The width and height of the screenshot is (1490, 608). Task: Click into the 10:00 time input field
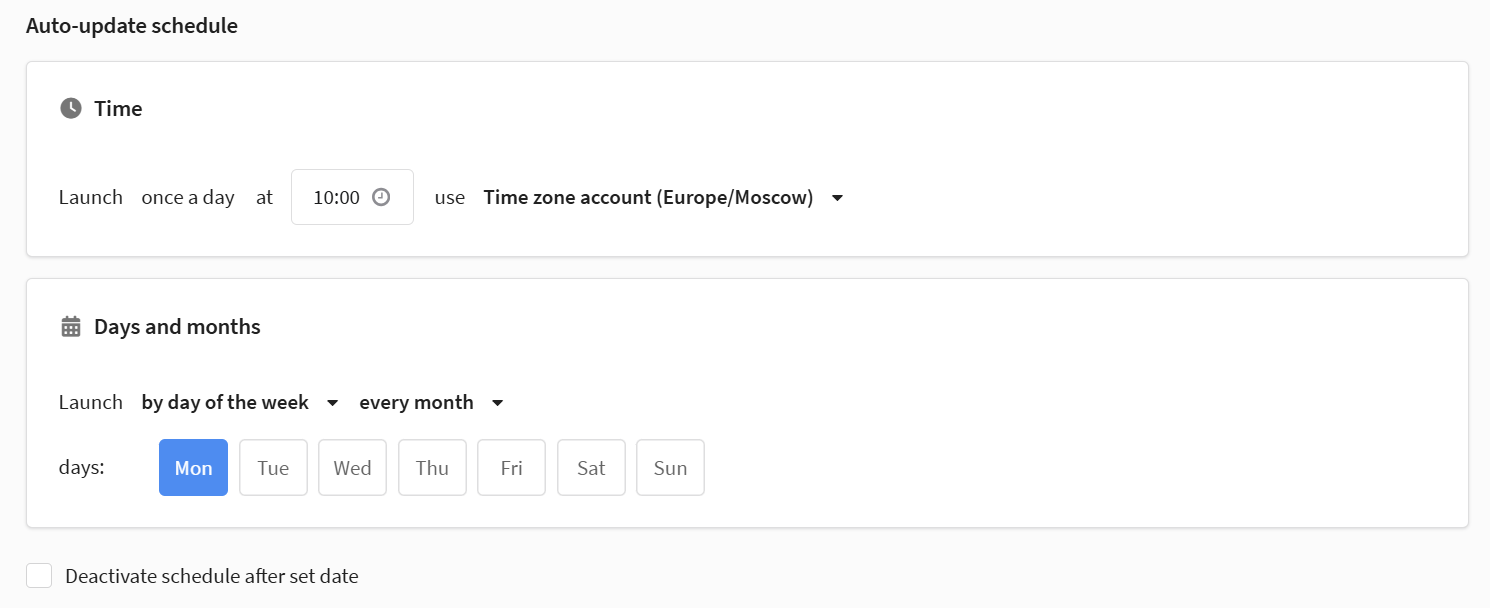tap(337, 197)
